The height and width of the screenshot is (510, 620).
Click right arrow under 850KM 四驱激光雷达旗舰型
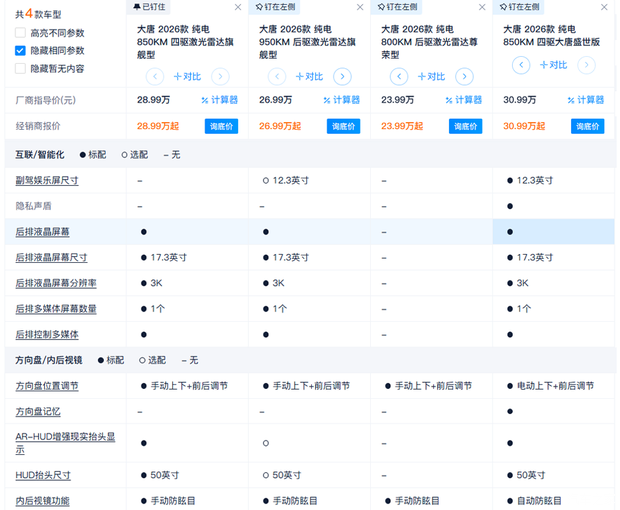(x=220, y=76)
